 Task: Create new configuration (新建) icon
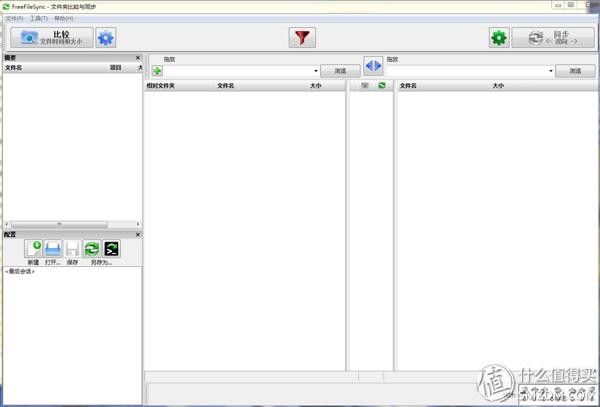[33, 249]
